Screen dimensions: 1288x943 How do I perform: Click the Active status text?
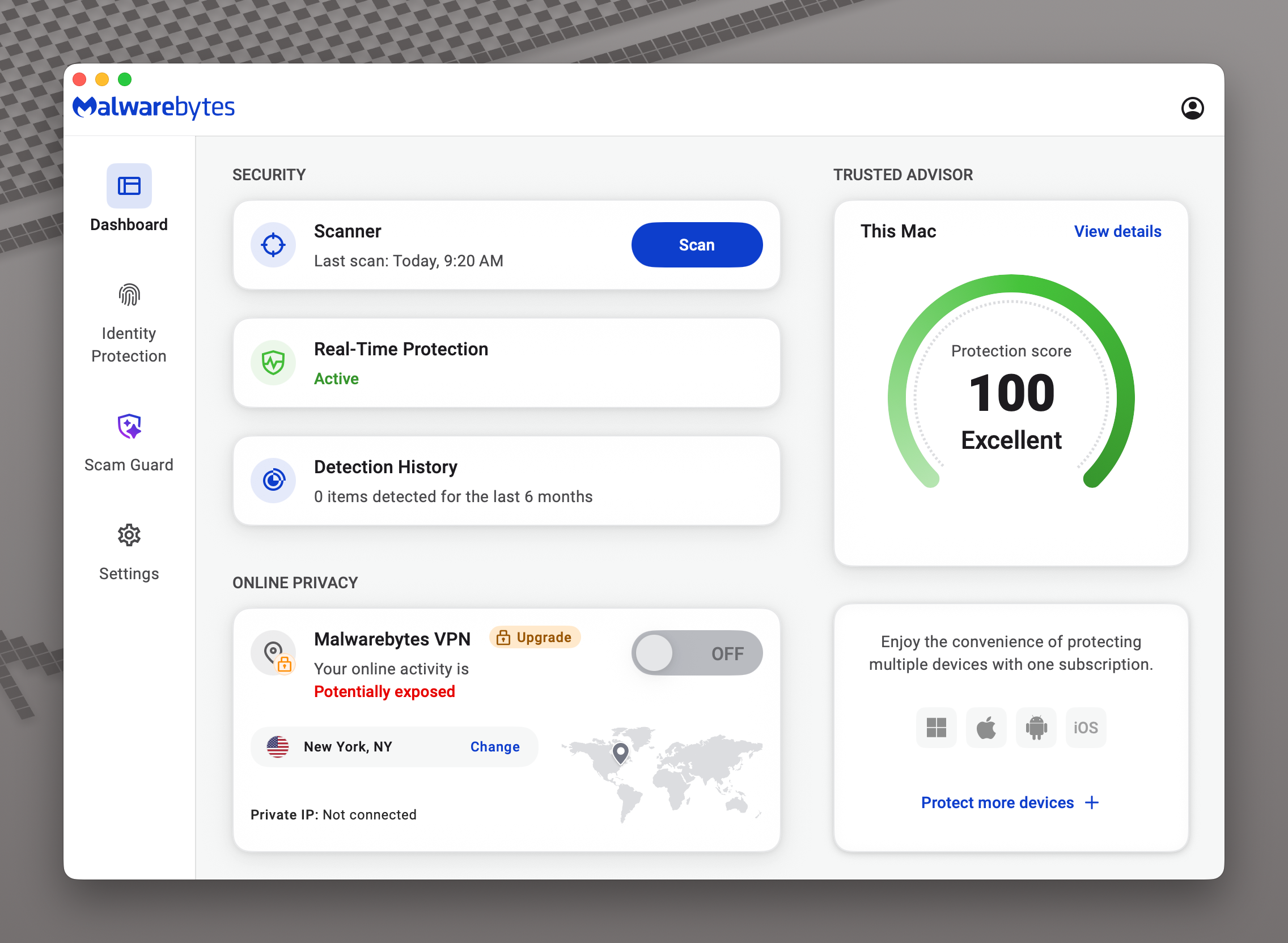pos(336,379)
